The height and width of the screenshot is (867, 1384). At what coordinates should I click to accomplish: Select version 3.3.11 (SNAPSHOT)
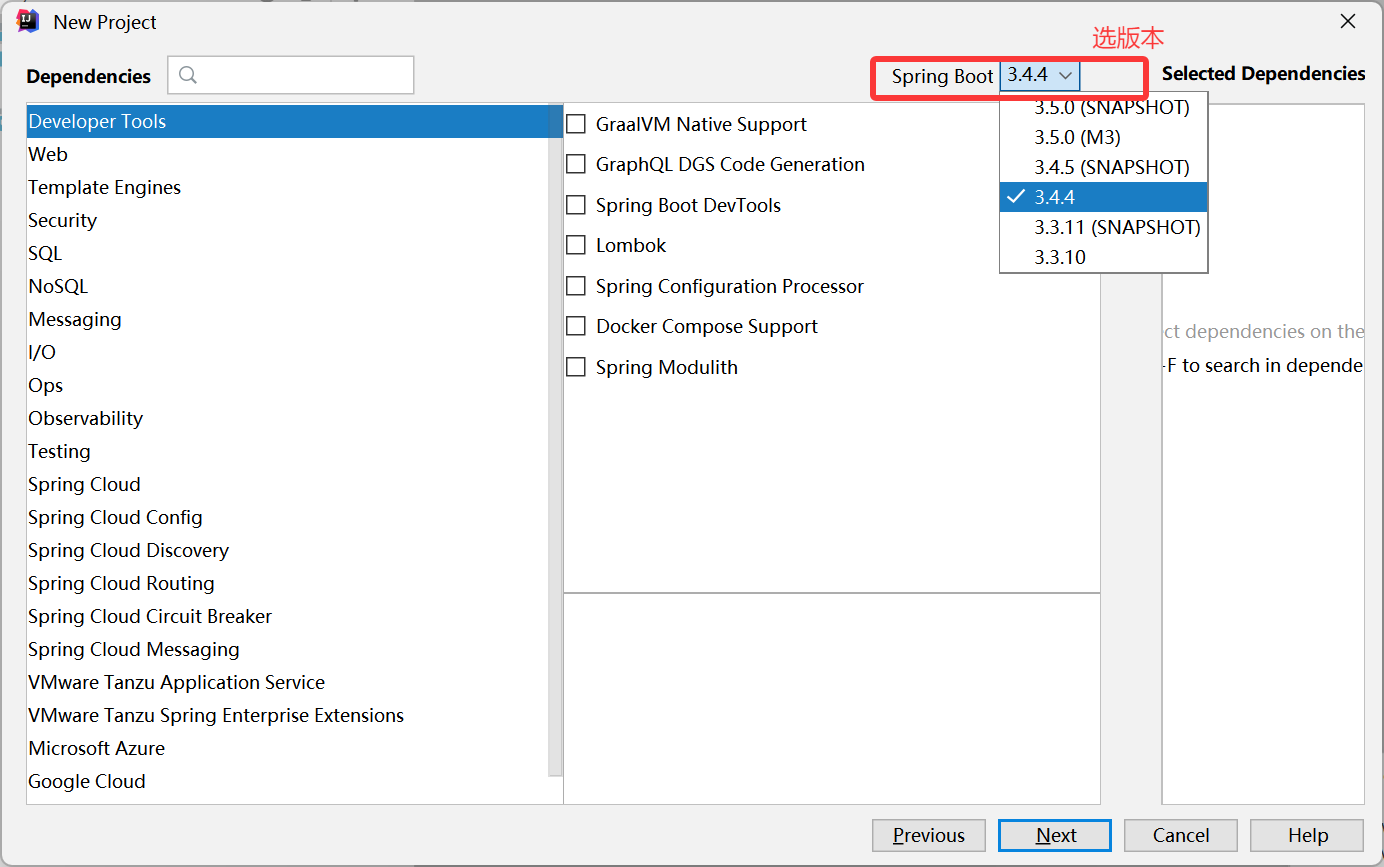click(x=1104, y=227)
